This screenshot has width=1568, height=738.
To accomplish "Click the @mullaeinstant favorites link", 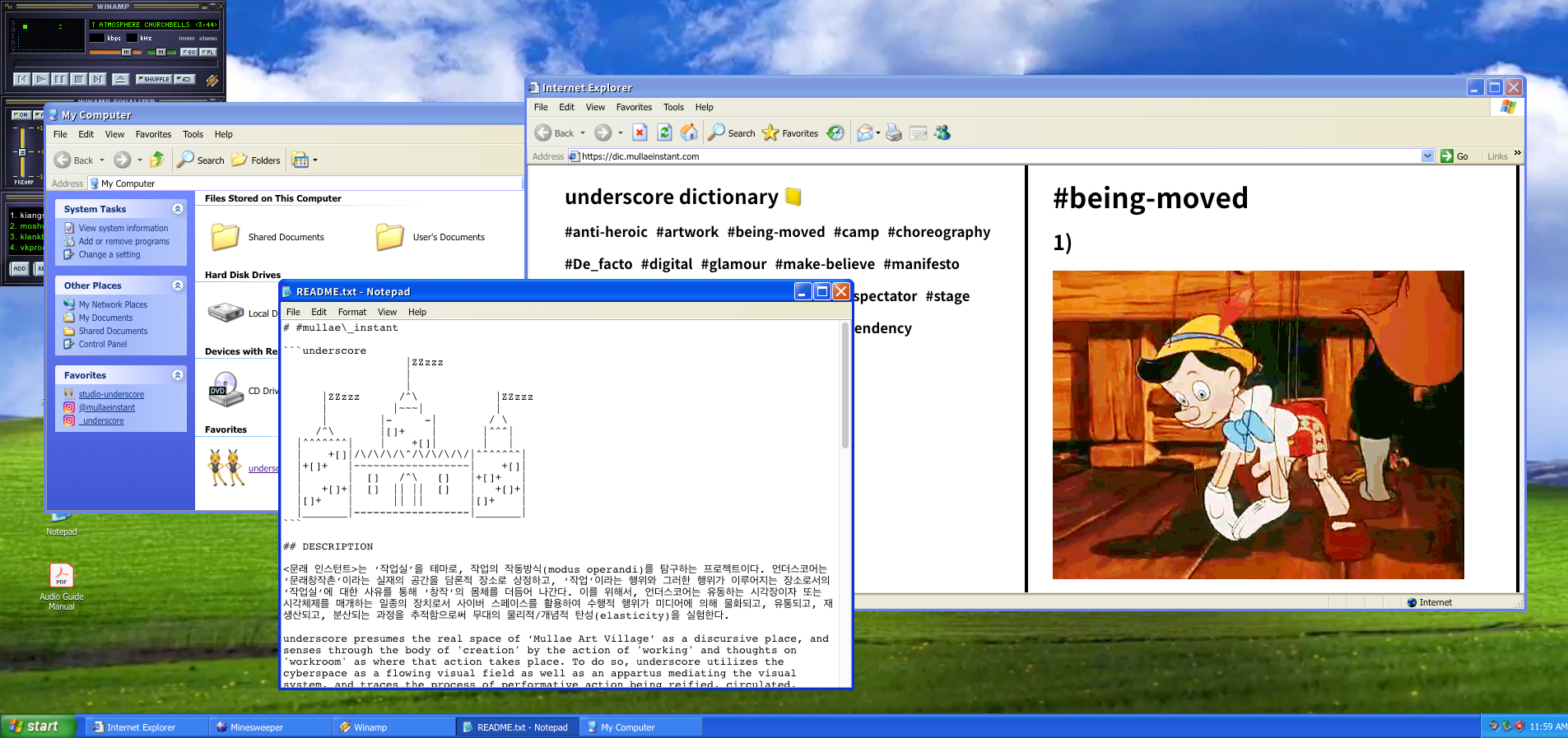I will coord(107,407).
